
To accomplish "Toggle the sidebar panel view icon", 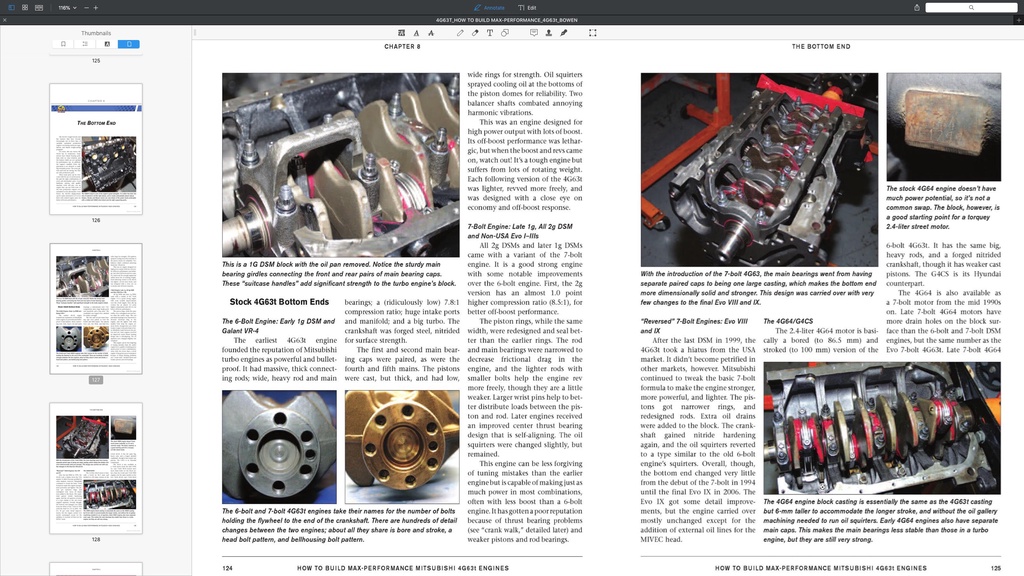I will (x=11, y=8).
